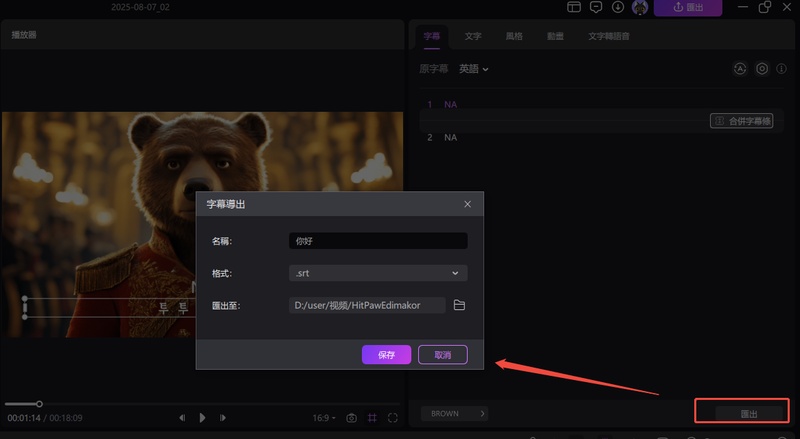Switch to the 動畫 tab
This screenshot has height=439, width=800.
point(556,36)
